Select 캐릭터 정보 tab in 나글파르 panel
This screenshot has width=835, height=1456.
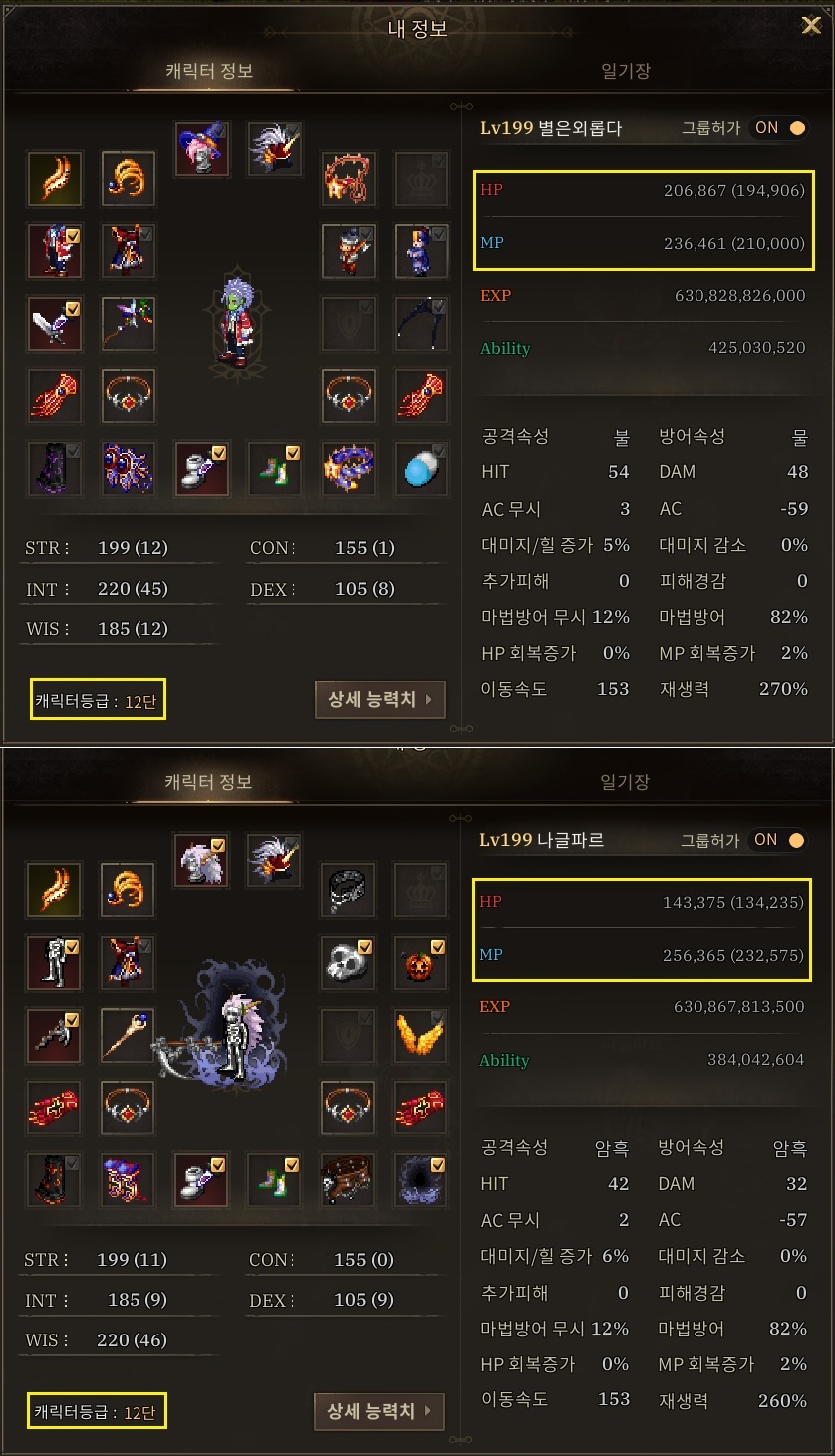point(209,782)
